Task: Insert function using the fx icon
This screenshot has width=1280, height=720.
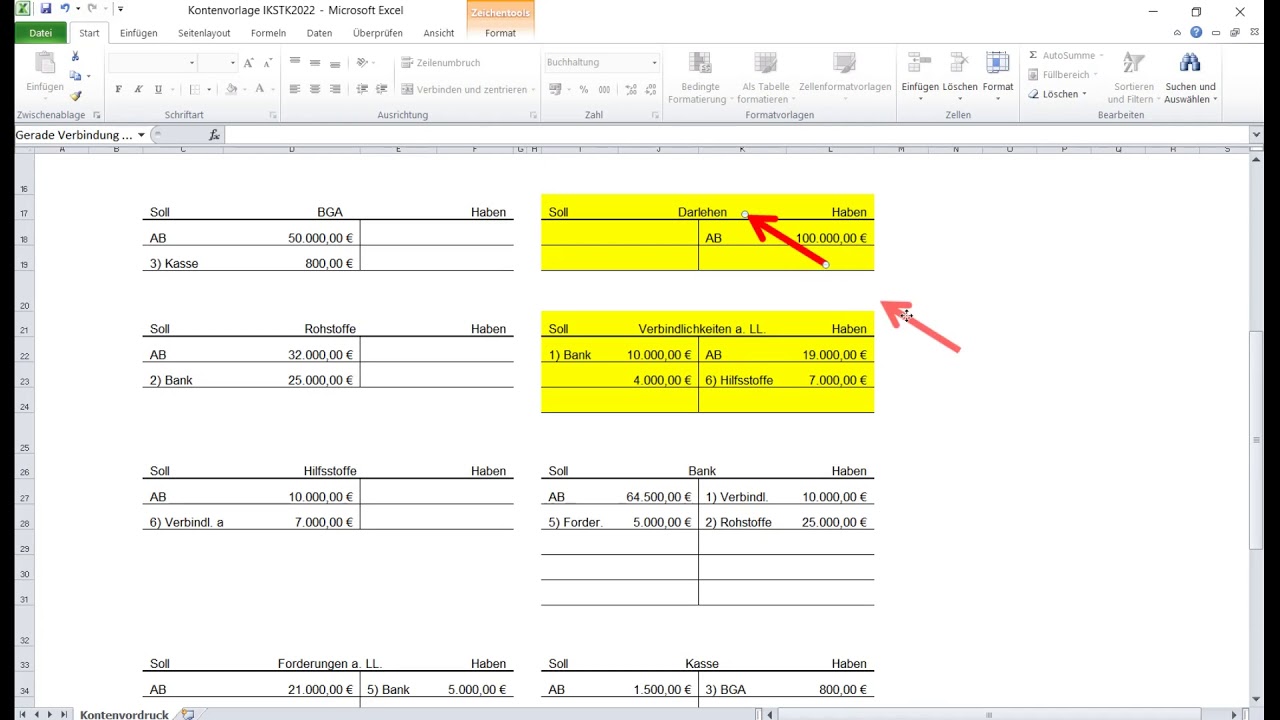Action: (214, 134)
